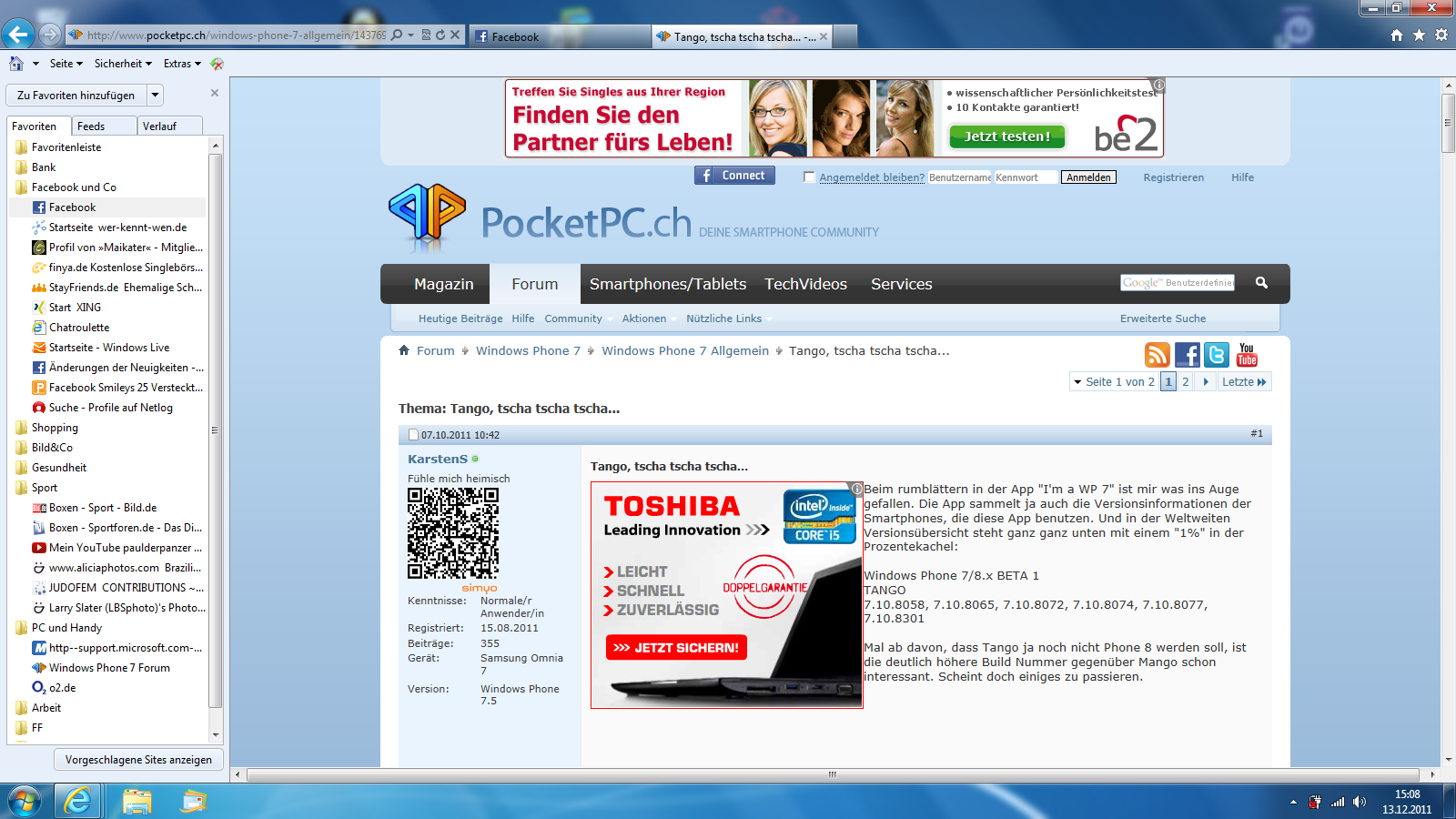Click the network signal tray icon
The height and width of the screenshot is (819, 1456).
pos(1338,802)
